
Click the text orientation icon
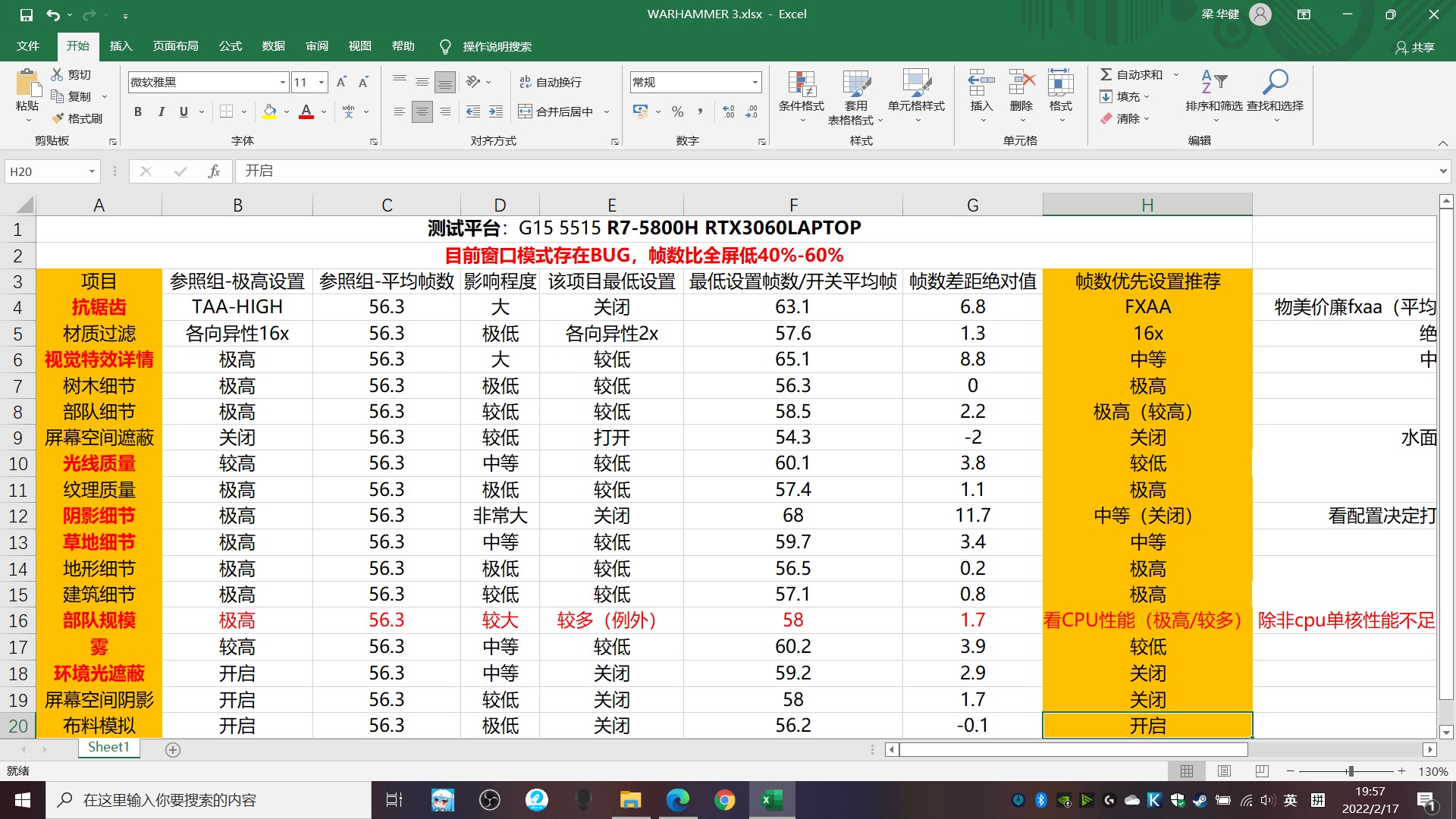(x=473, y=82)
